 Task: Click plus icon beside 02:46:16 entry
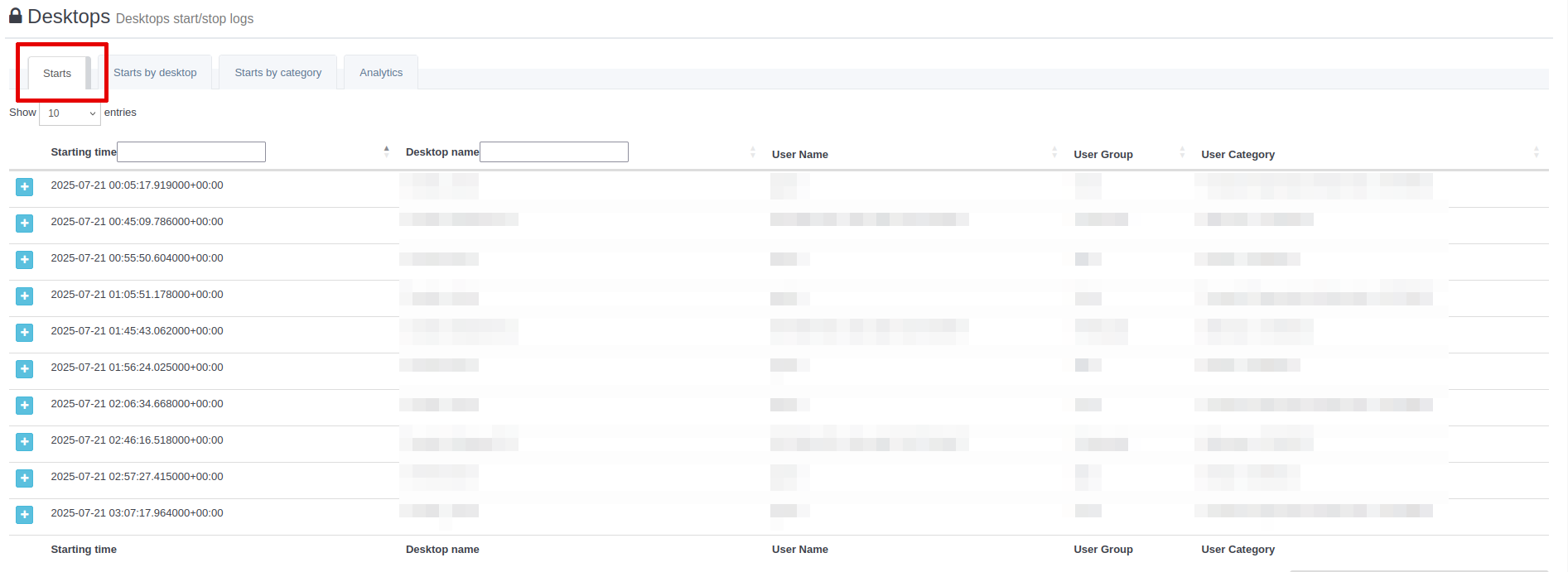25,442
